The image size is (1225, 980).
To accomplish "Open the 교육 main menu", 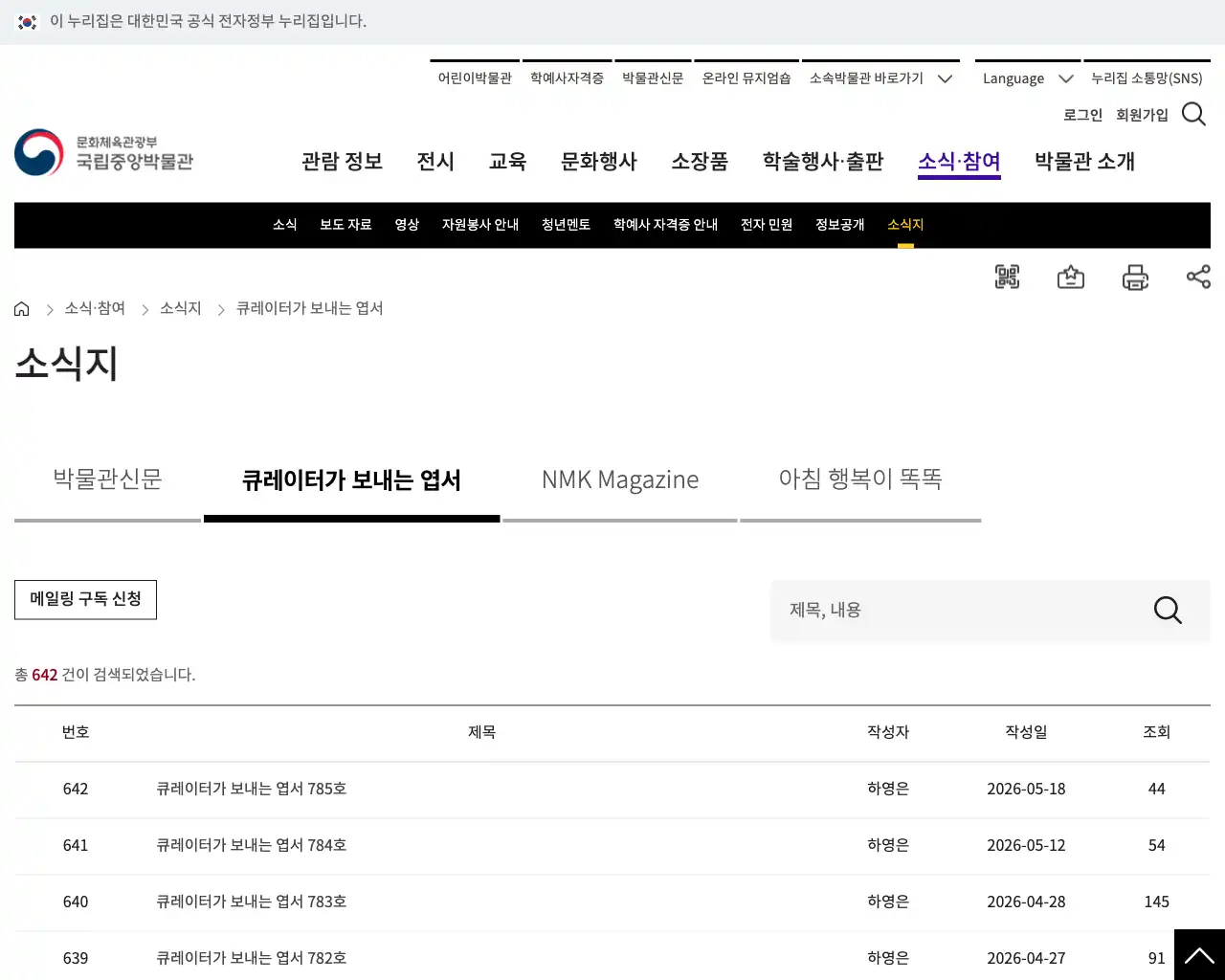I will (x=507, y=162).
